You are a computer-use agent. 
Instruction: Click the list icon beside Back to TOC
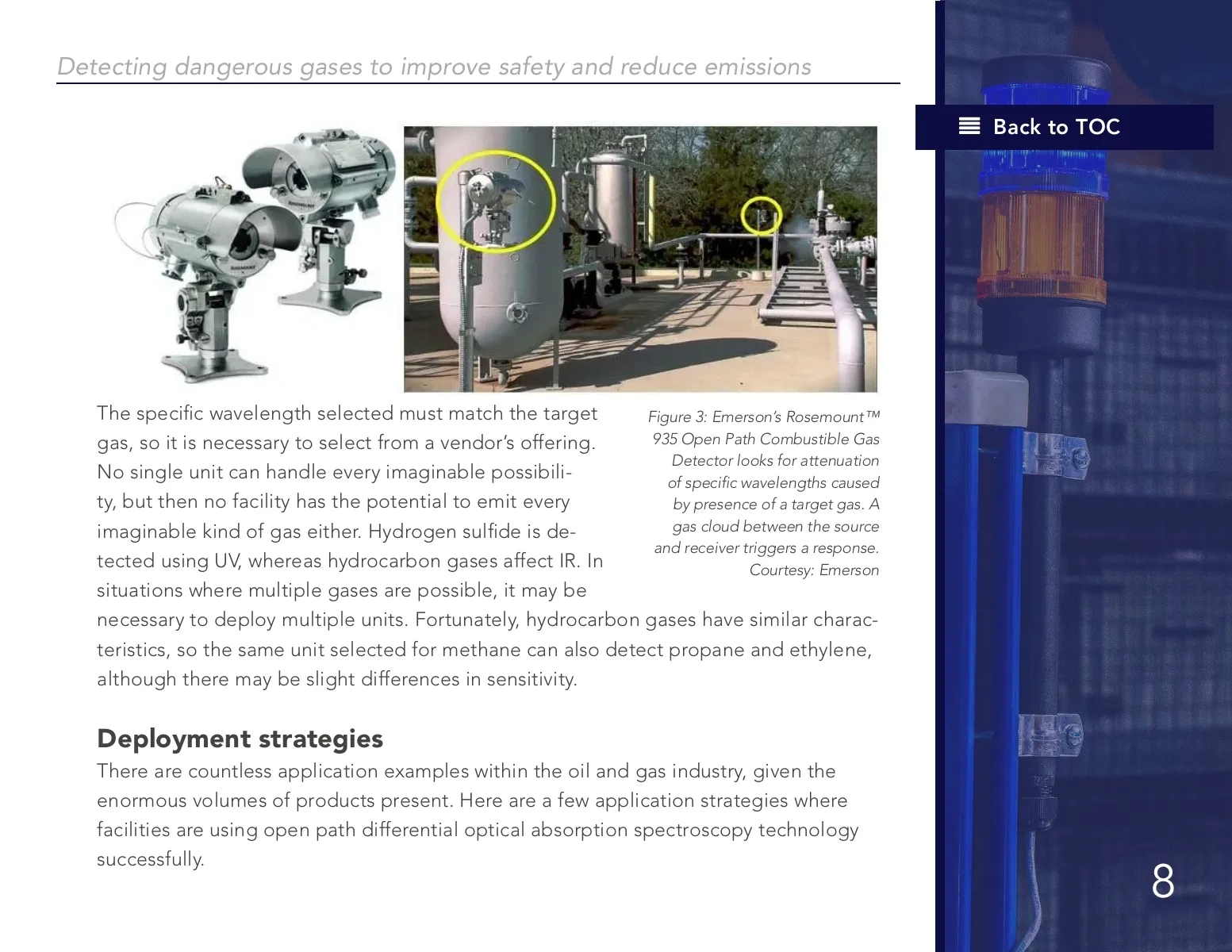[x=969, y=127]
